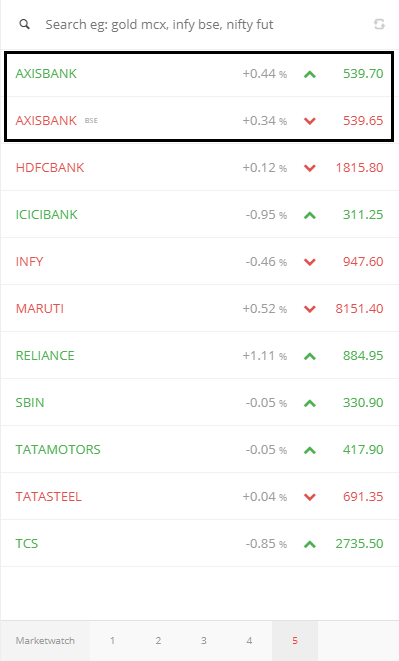
Task: Click the refresh icon beside search
Action: pos(379,24)
